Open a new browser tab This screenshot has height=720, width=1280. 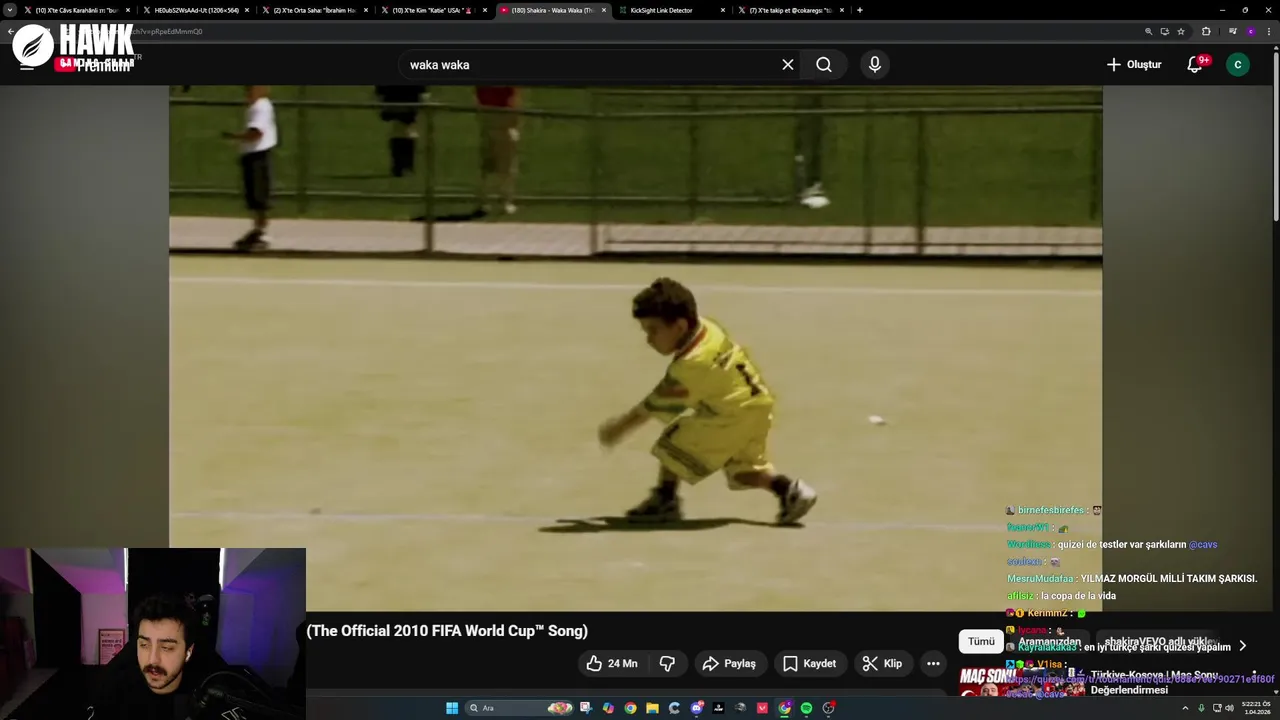[860, 10]
